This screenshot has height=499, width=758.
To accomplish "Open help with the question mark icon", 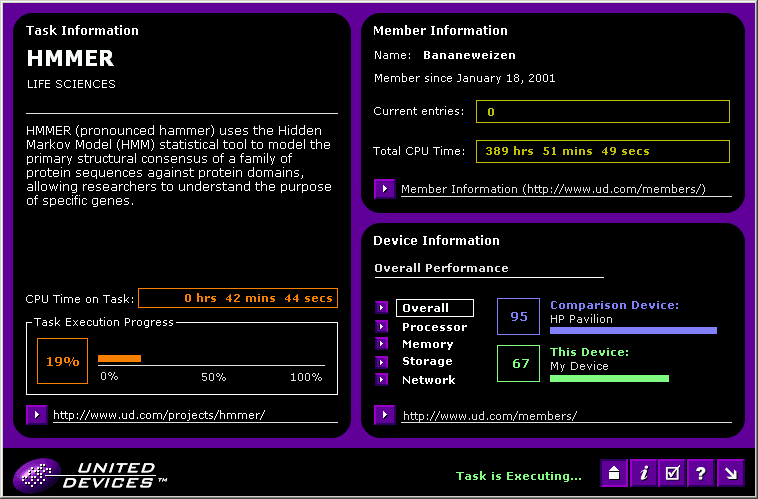I will [701, 473].
